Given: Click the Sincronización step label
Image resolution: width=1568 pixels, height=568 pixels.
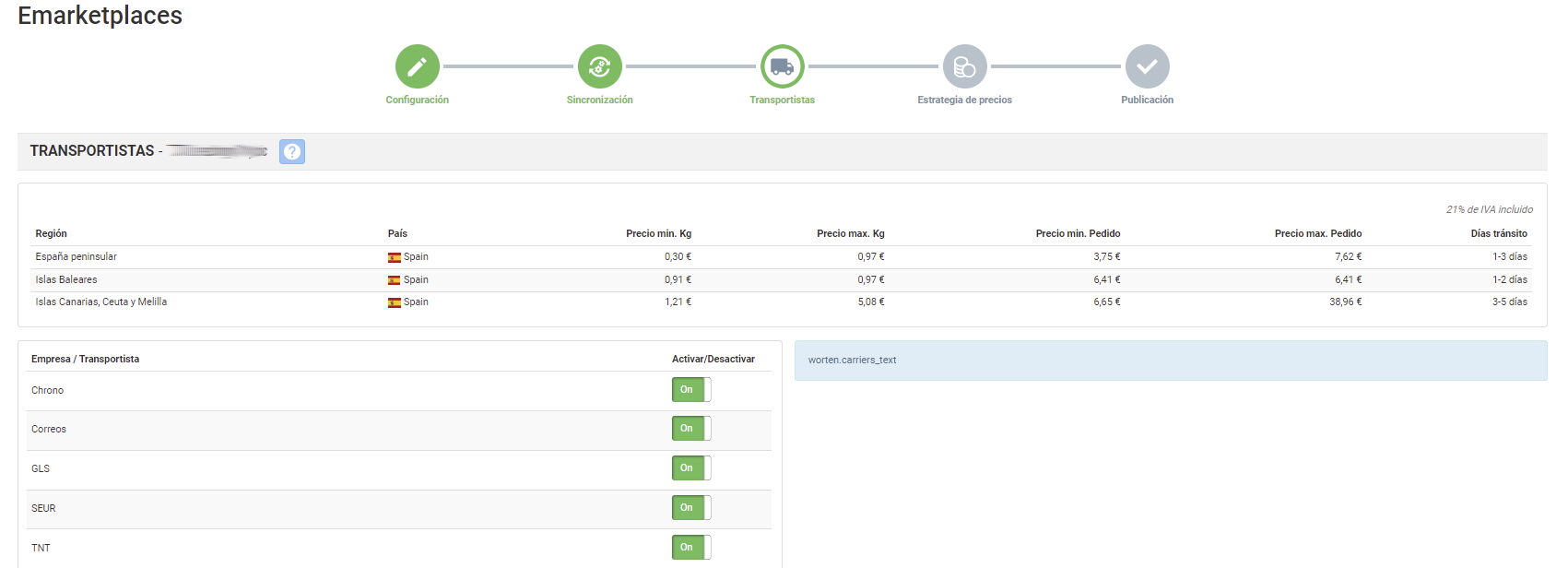Looking at the screenshot, I should (x=599, y=100).
